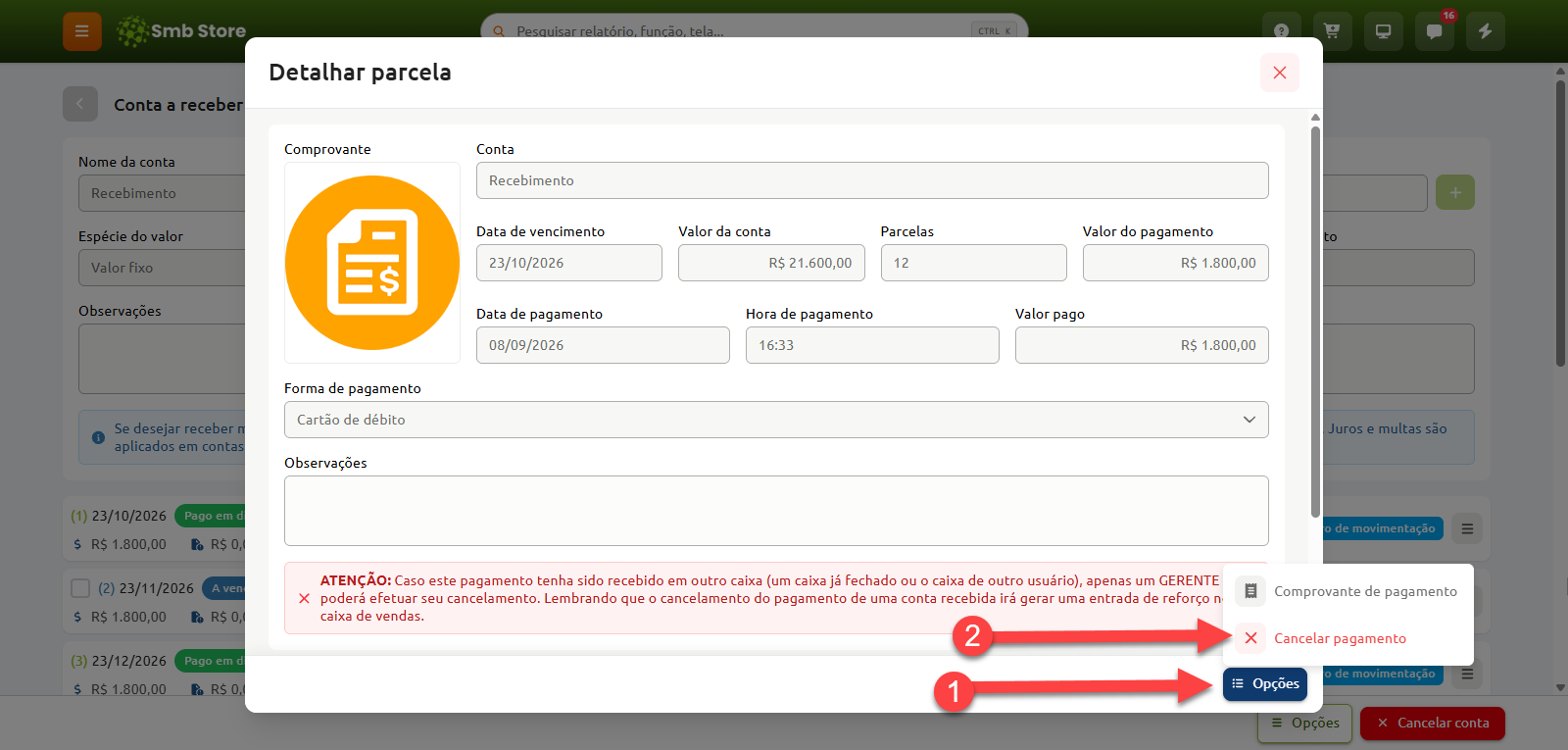Click the Data de vencimento field

[569, 263]
